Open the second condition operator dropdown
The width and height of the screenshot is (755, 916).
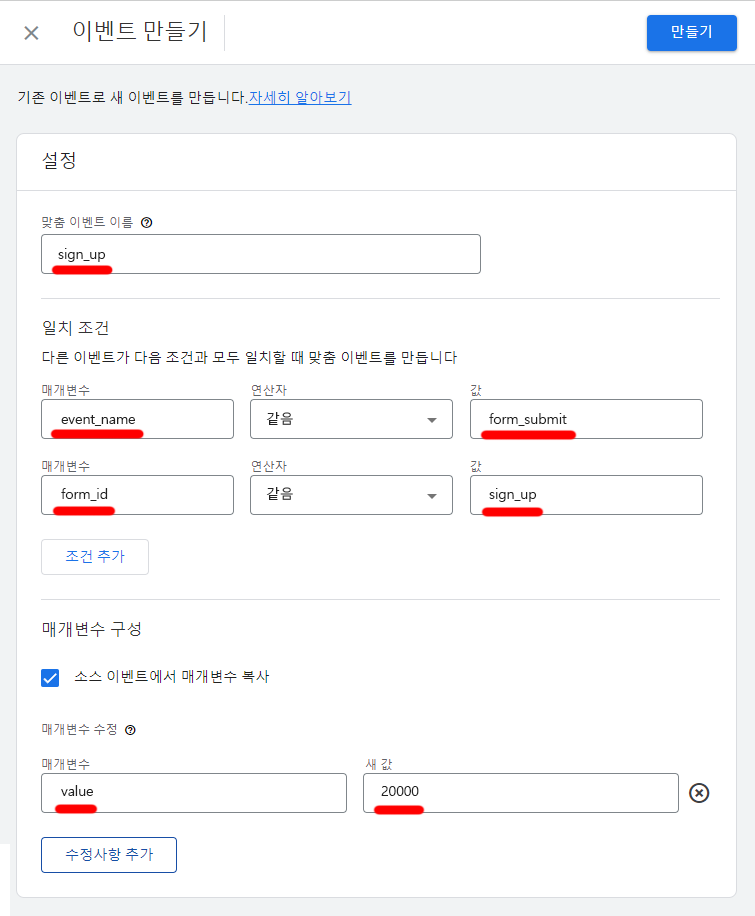[351, 495]
